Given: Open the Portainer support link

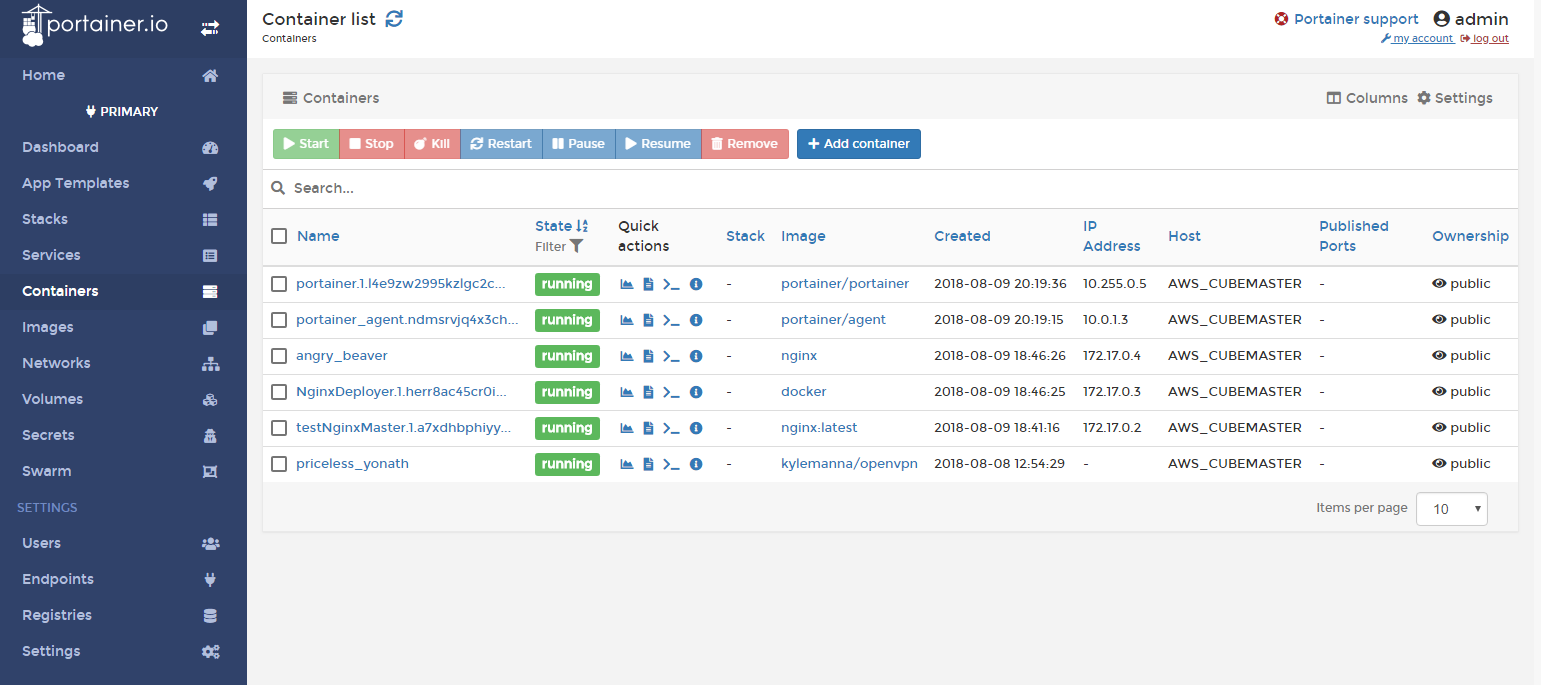Looking at the screenshot, I should pos(1346,19).
